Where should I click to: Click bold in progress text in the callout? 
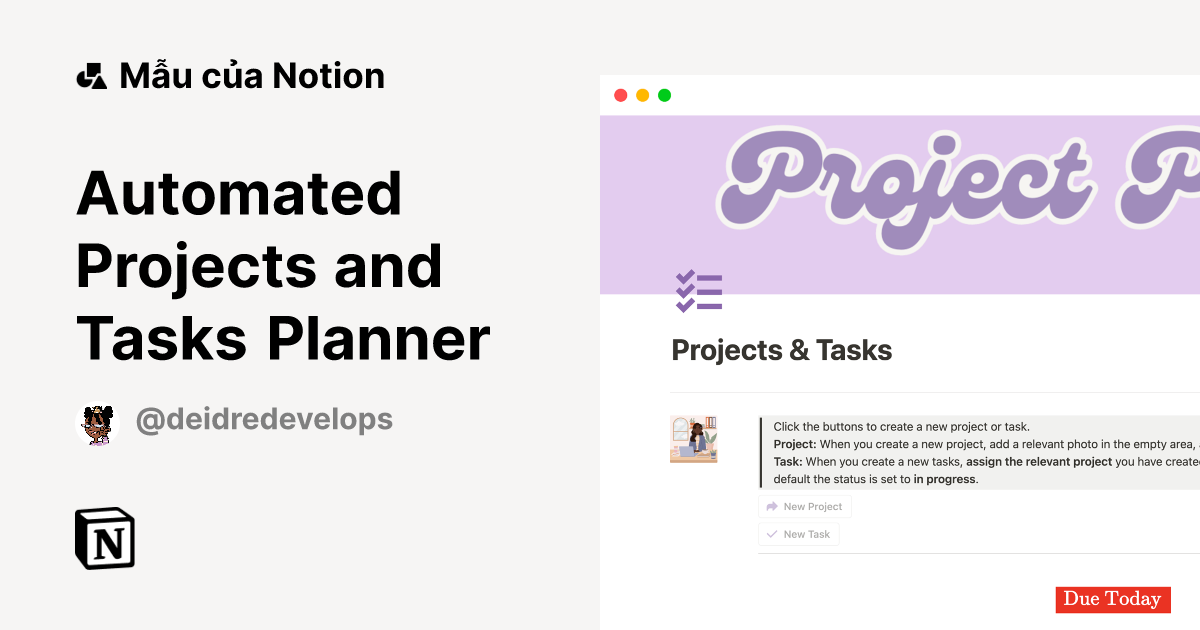[x=944, y=479]
